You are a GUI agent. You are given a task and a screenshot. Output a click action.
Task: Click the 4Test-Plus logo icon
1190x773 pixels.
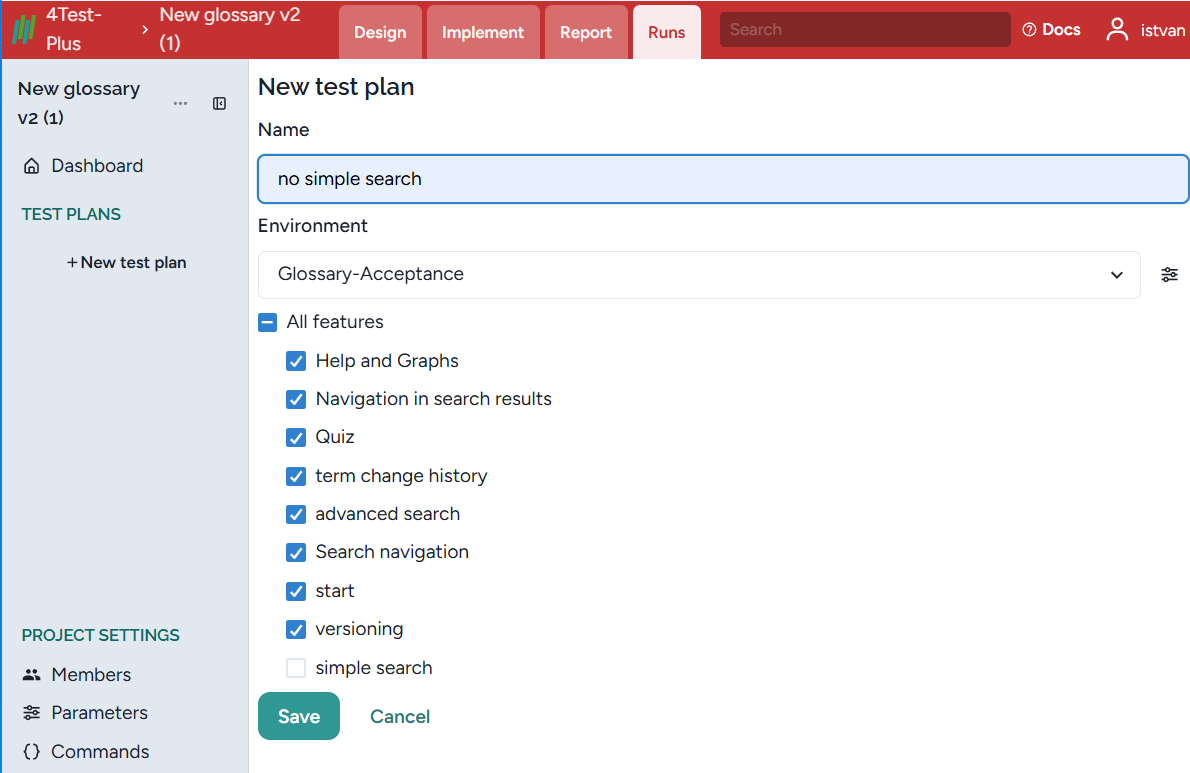pos(22,30)
